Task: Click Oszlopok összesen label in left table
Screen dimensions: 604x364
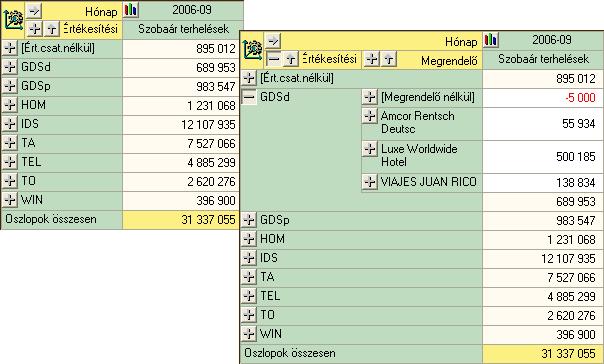Action: [x=51, y=219]
